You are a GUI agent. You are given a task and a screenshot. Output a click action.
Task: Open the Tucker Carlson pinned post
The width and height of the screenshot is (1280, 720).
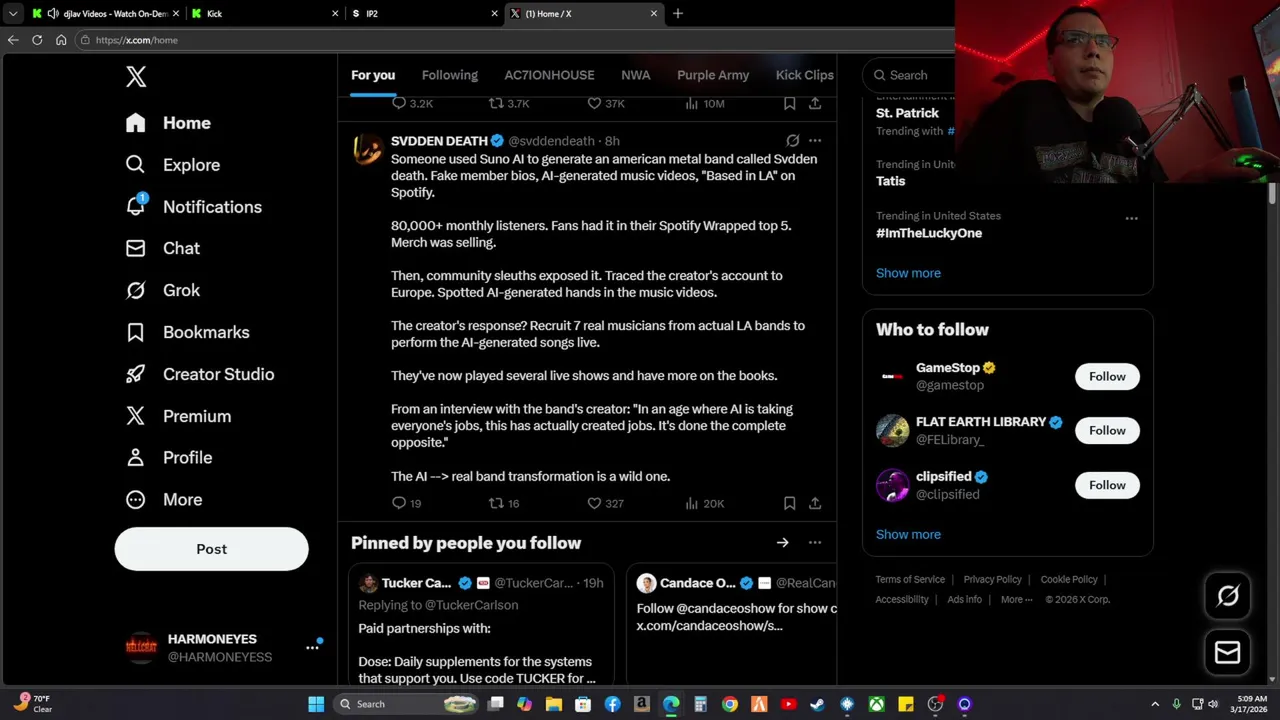481,626
